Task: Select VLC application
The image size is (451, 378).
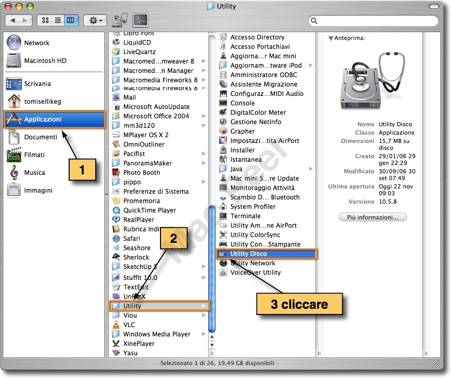Action: pos(129,325)
